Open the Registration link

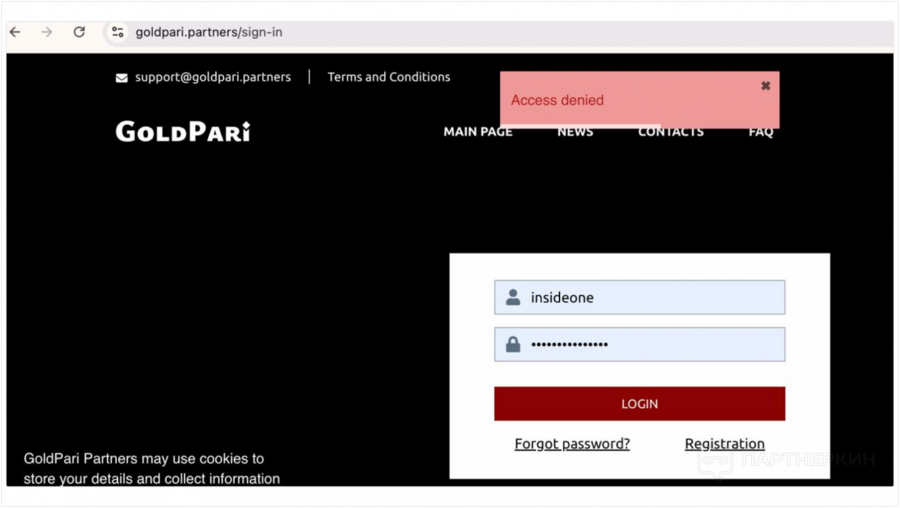pos(724,444)
